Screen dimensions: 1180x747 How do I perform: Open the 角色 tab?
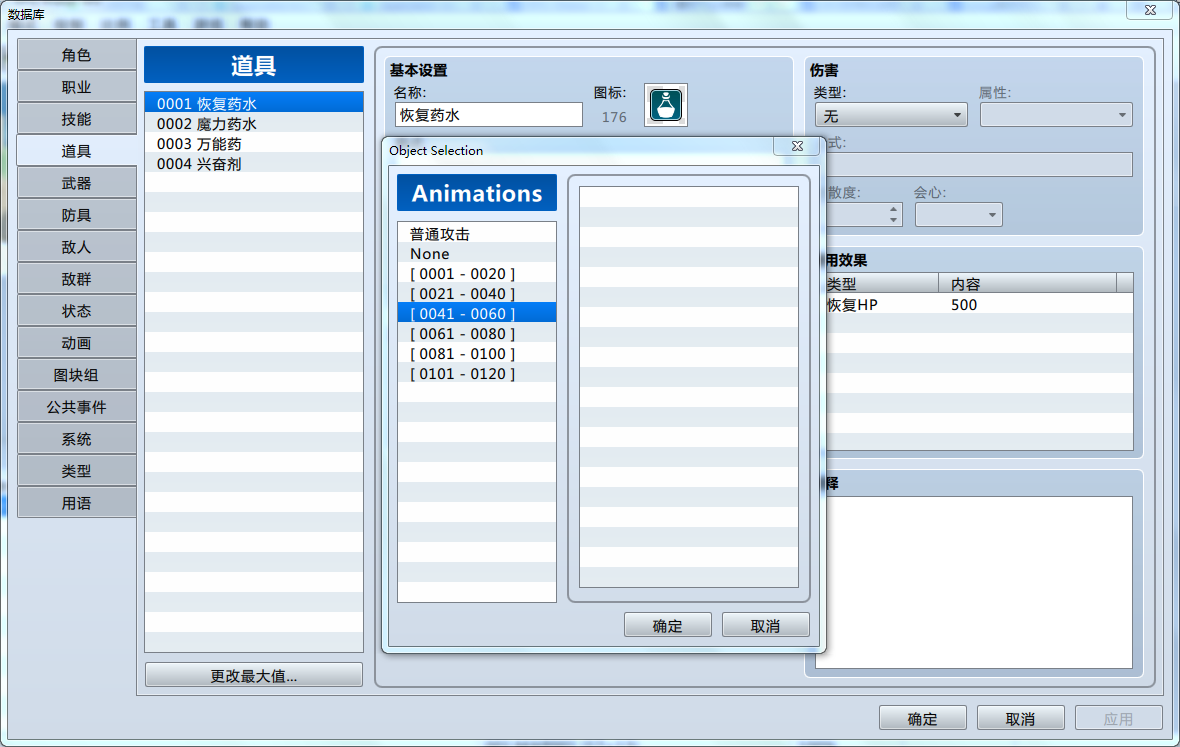(x=77, y=55)
